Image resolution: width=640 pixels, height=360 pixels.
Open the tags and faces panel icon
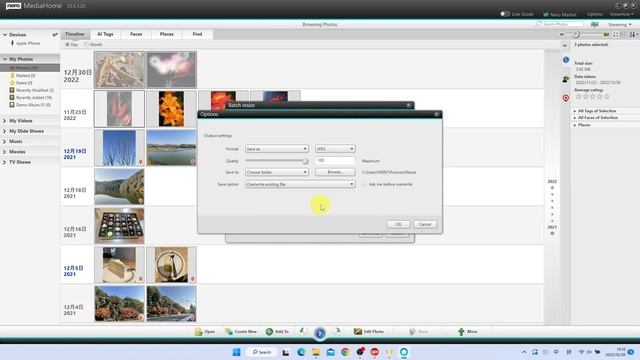(x=566, y=79)
